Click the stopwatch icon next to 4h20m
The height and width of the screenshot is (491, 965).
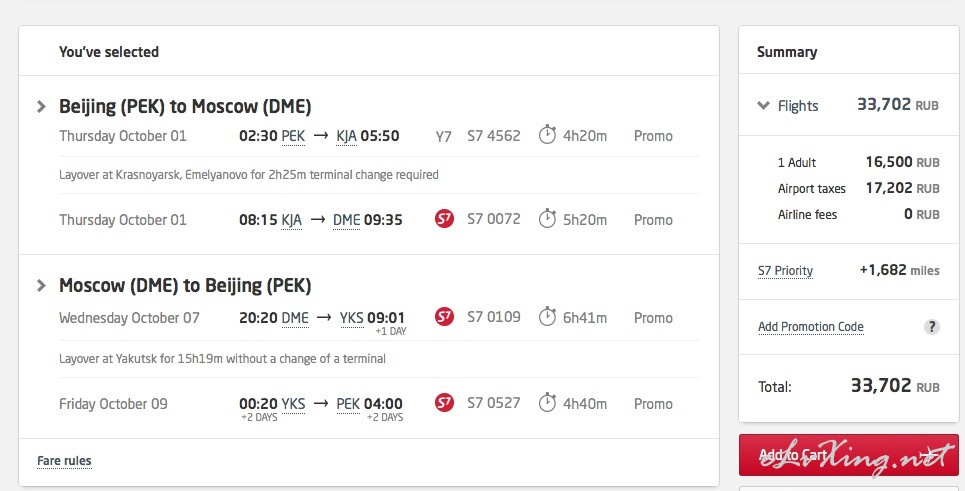pos(547,135)
